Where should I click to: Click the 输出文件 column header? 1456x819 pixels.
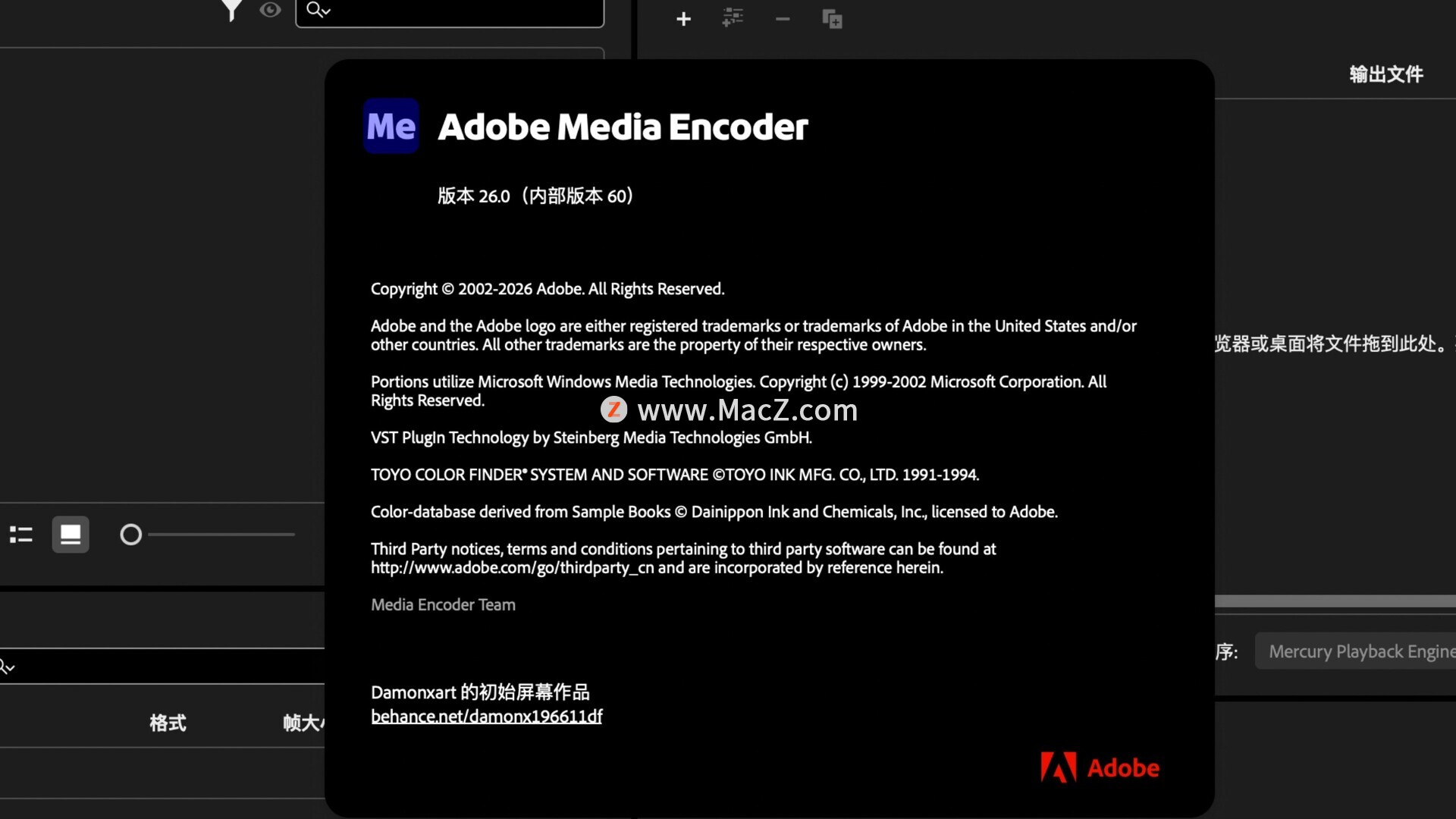[1385, 74]
